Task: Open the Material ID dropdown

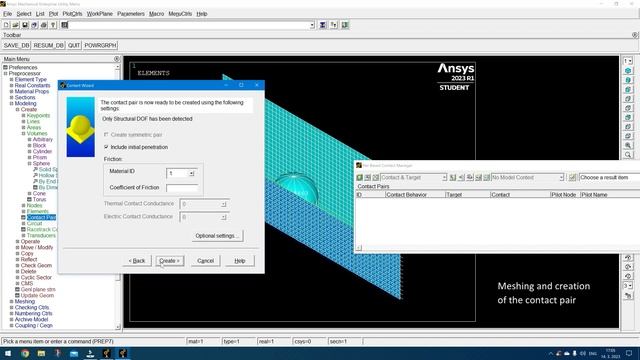Action: click(x=191, y=173)
